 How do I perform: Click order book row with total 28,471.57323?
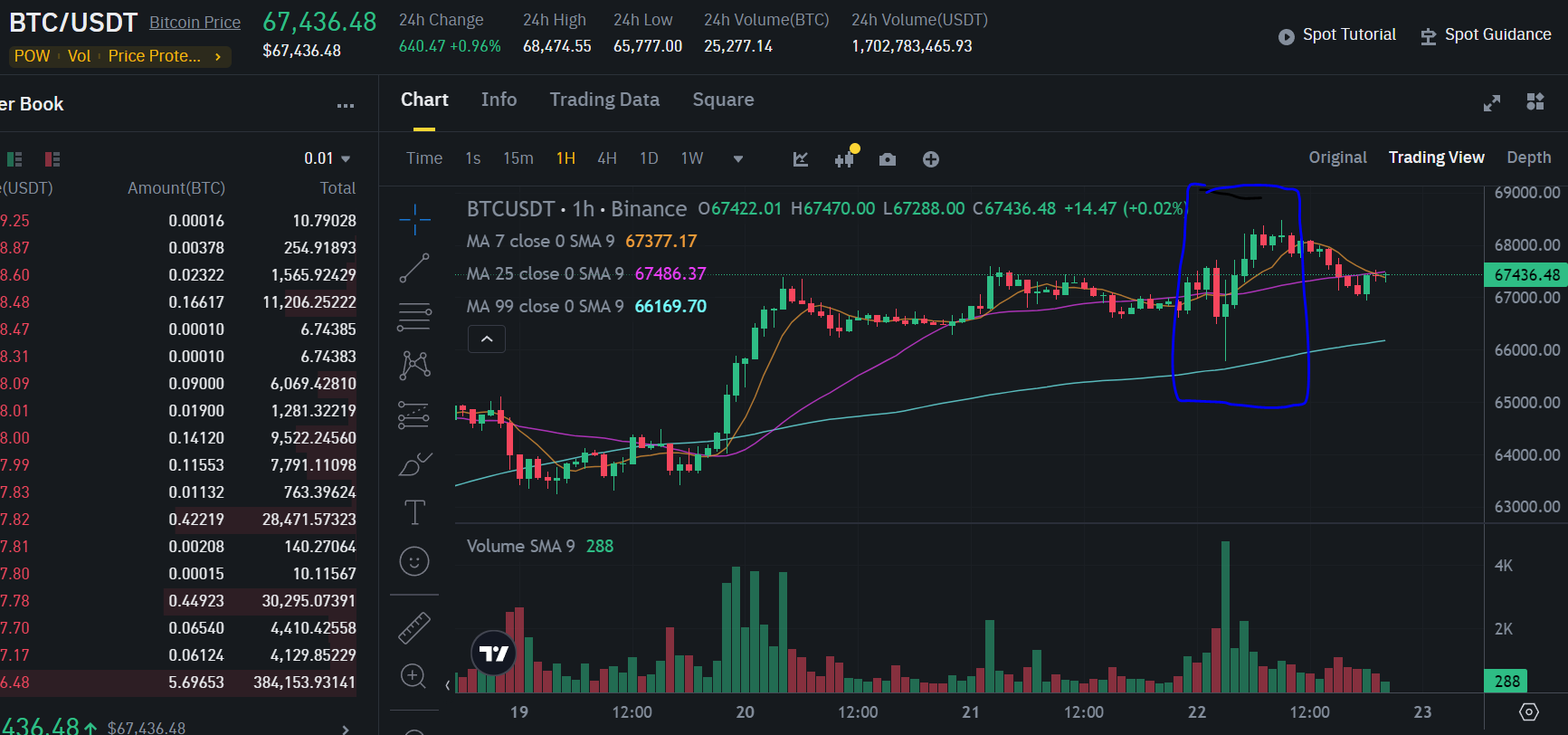coord(178,520)
